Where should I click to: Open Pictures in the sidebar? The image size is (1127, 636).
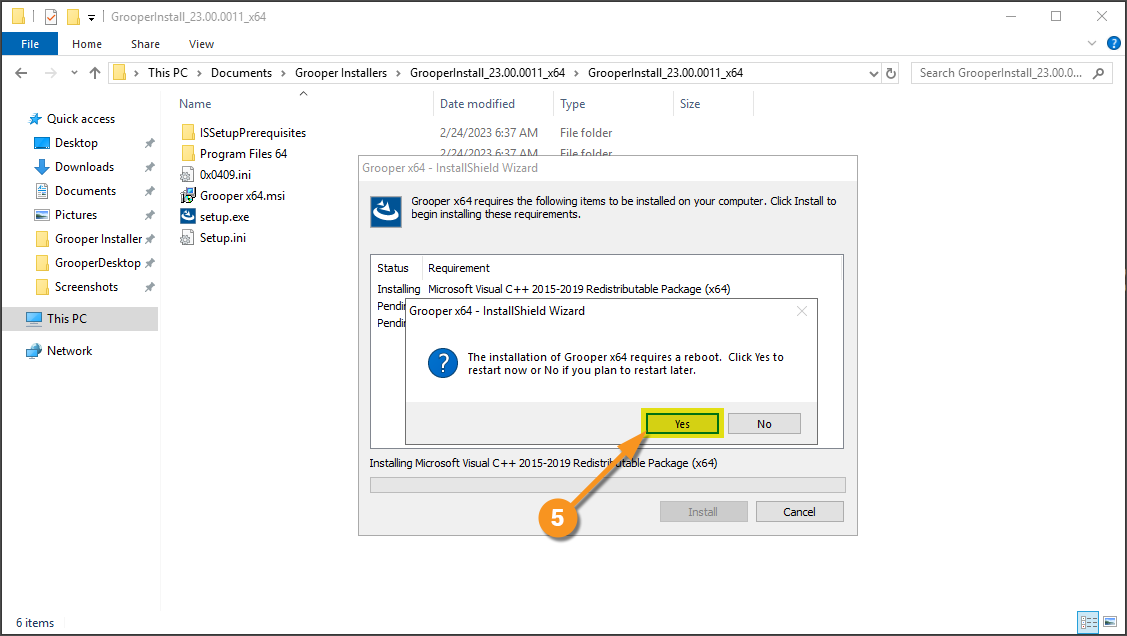click(x=75, y=215)
